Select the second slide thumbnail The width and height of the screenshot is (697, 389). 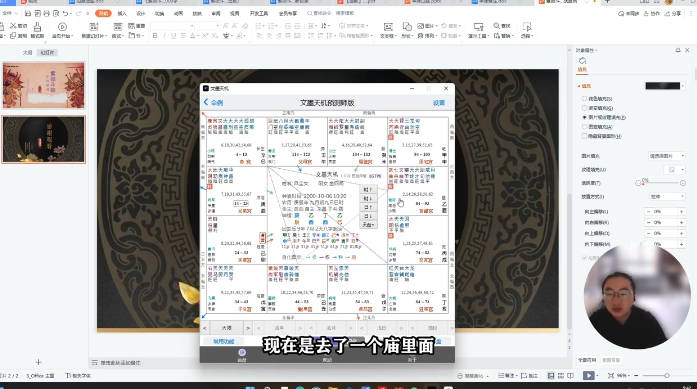44,139
